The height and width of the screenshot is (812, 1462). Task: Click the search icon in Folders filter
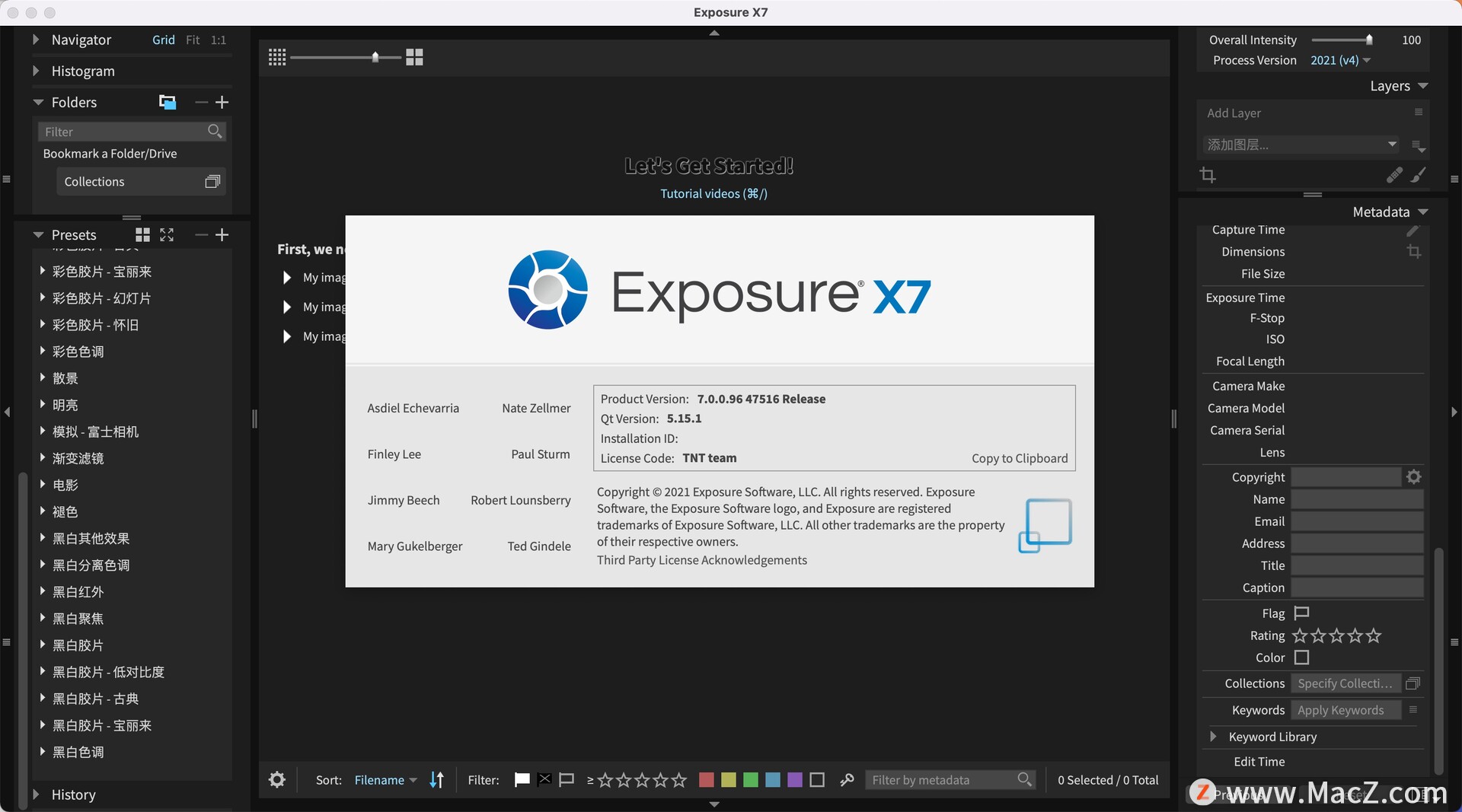click(215, 132)
